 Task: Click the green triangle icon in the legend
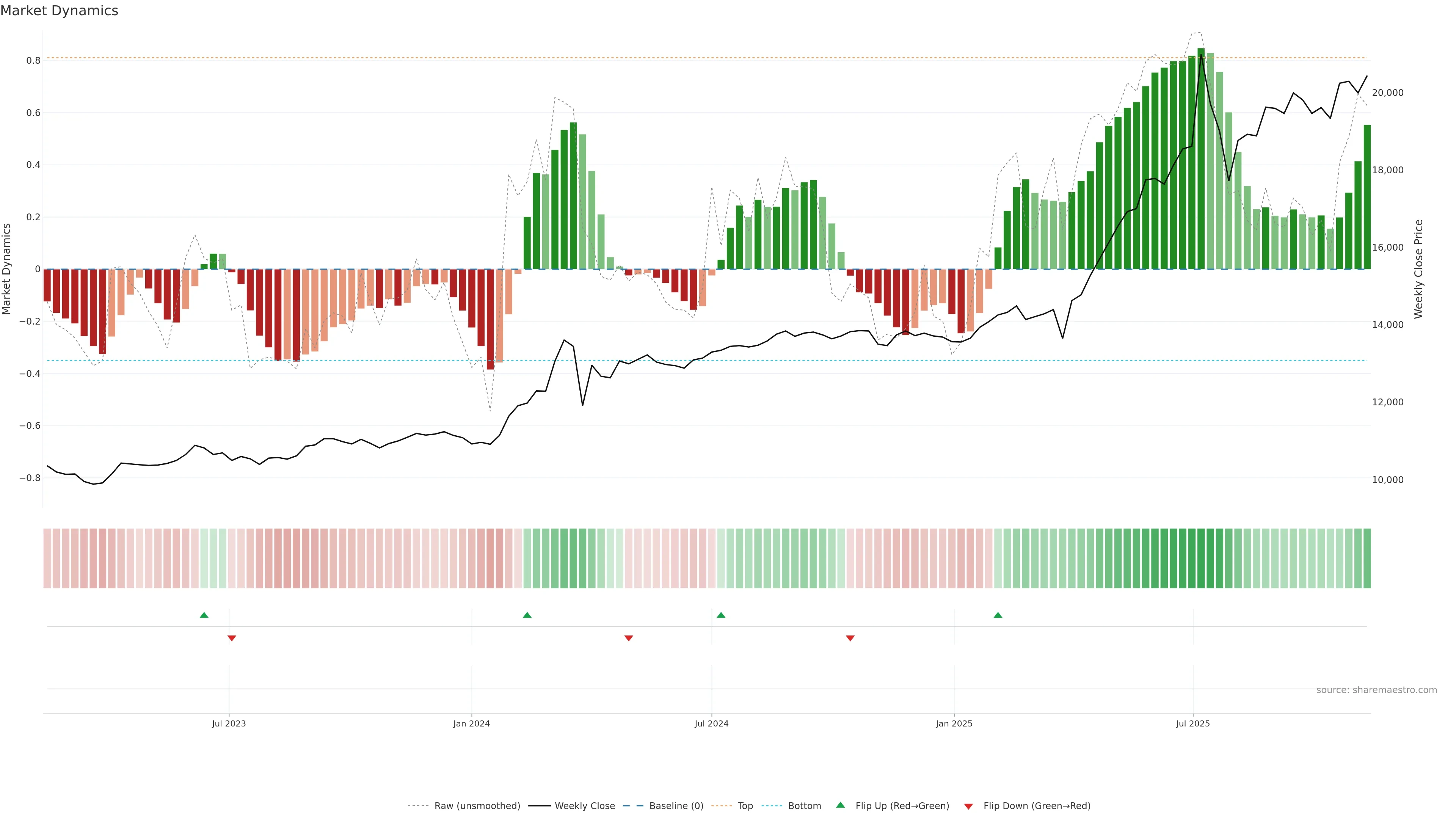tap(841, 805)
